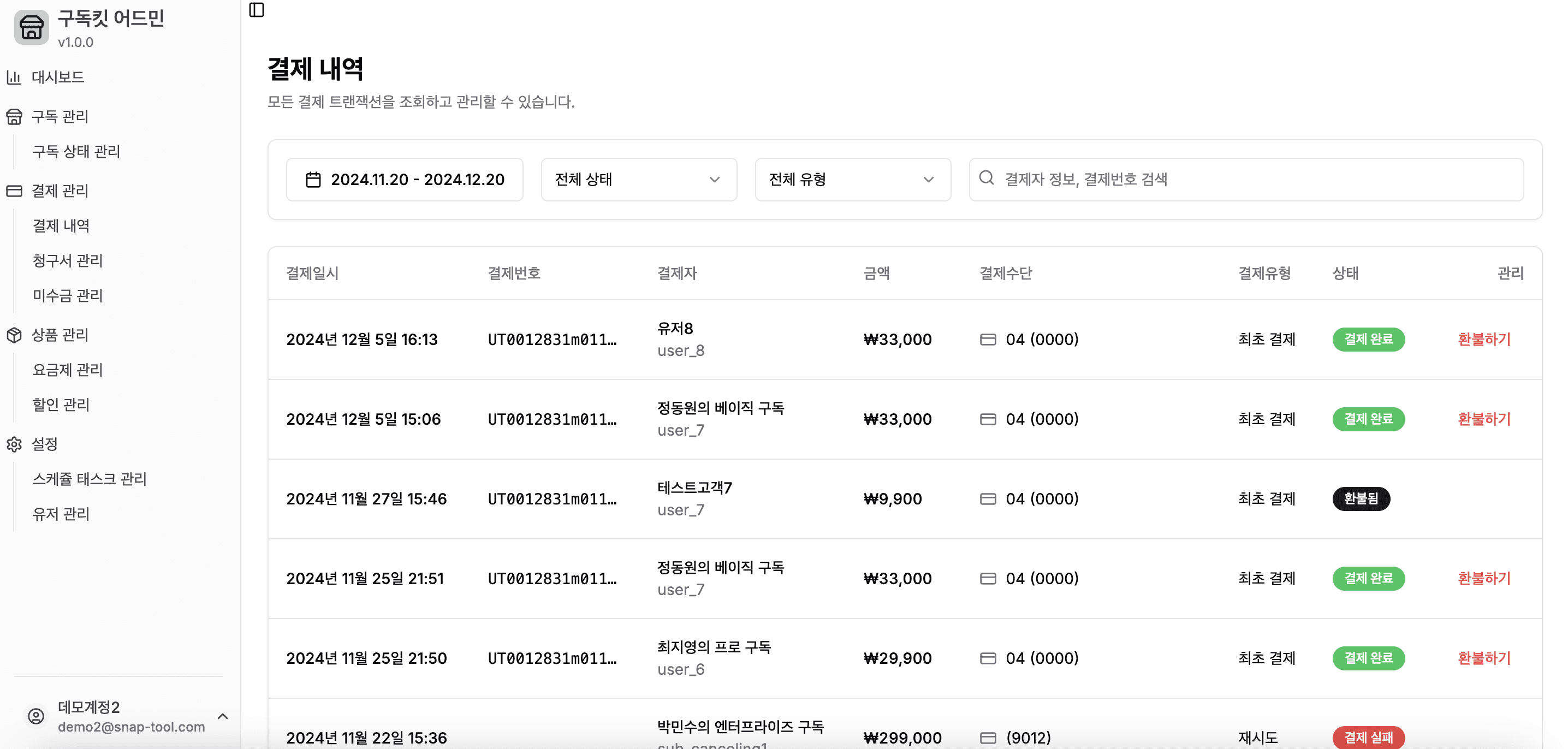Click the 결제자 column header
The image size is (1568, 749).
click(x=677, y=273)
